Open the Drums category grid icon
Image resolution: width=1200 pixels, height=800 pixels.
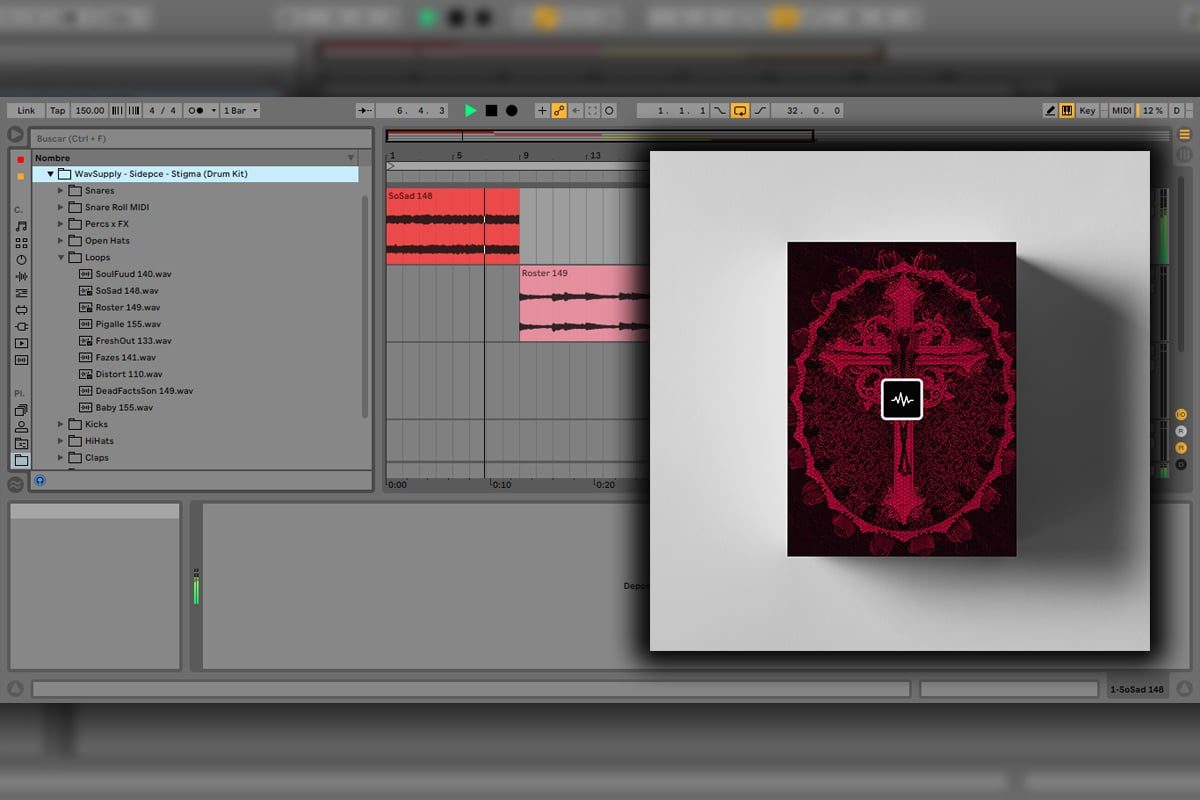click(x=21, y=243)
